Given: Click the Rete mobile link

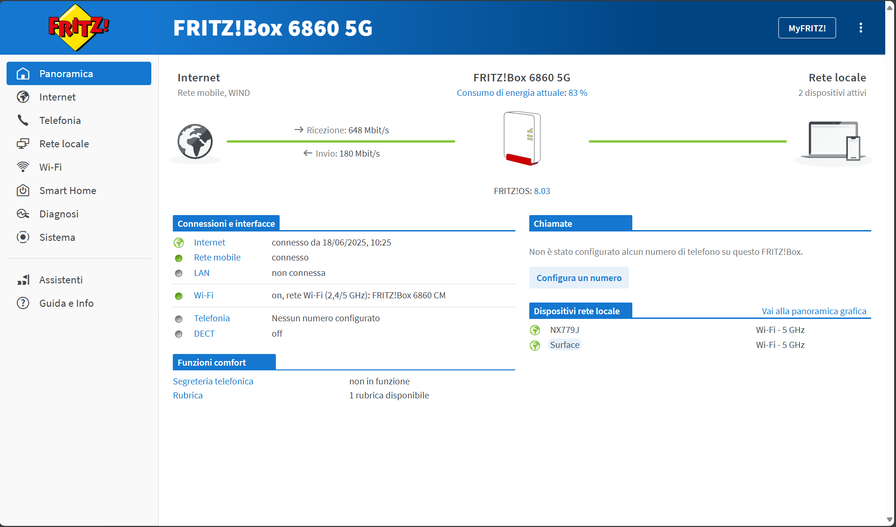Looking at the screenshot, I should (217, 257).
